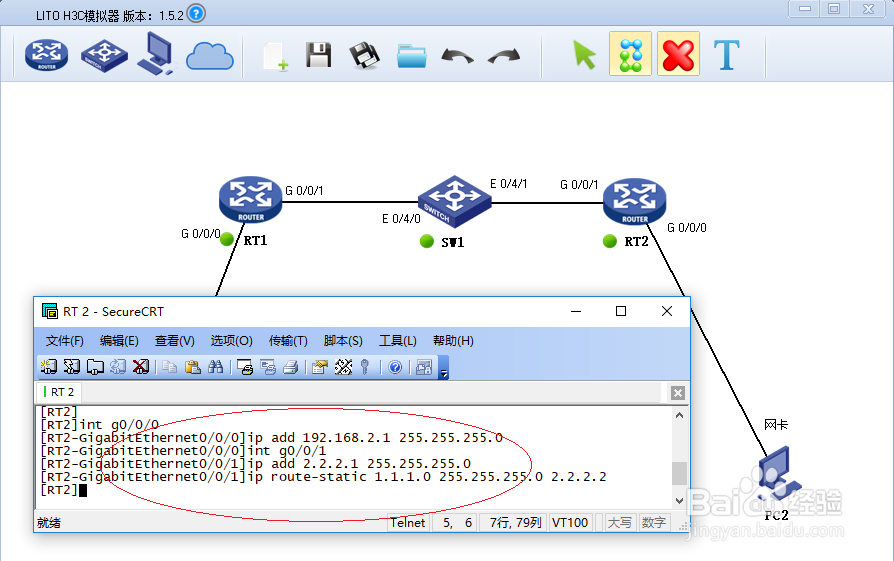This screenshot has height=561, width=894.
Task: Toggle the connect-link tool with green nodes
Action: (x=631, y=54)
